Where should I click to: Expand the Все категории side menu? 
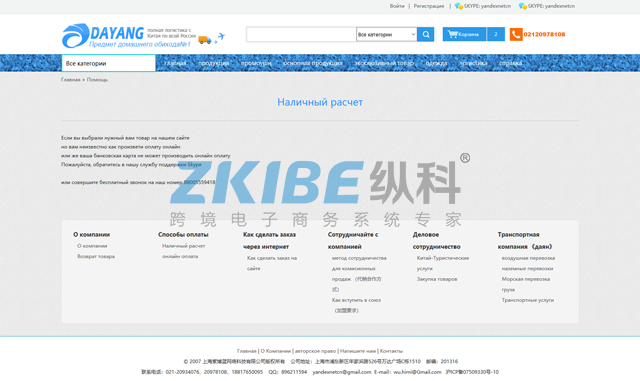(109, 63)
